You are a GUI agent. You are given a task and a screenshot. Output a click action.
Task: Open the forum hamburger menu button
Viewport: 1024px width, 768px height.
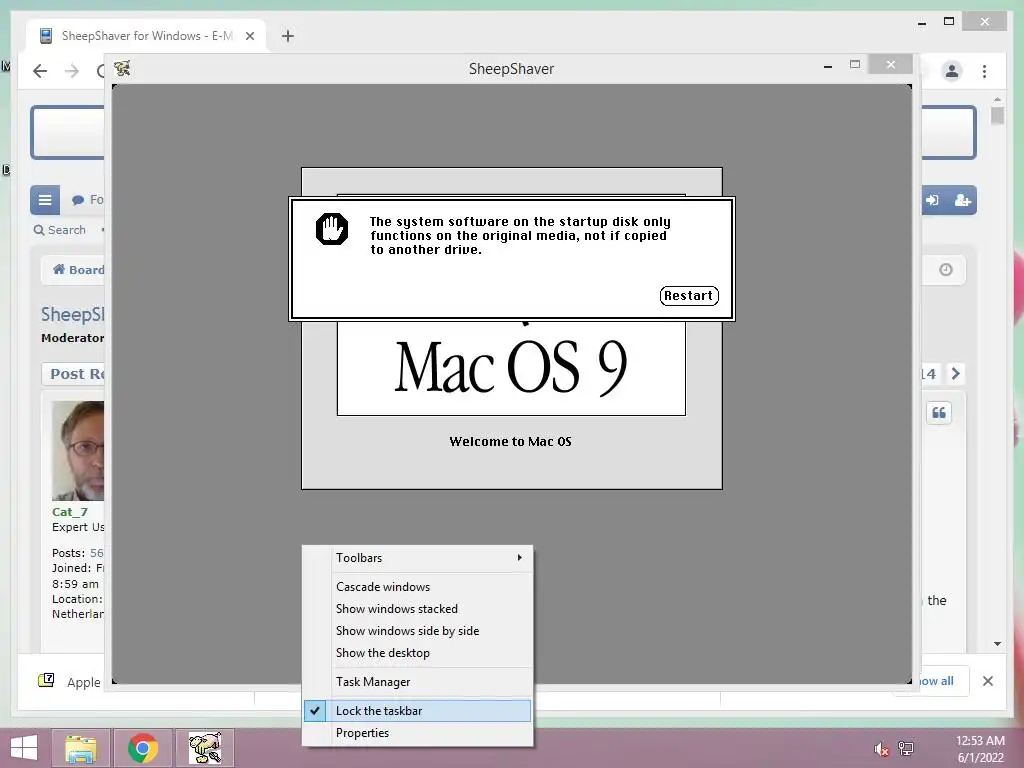(x=44, y=200)
